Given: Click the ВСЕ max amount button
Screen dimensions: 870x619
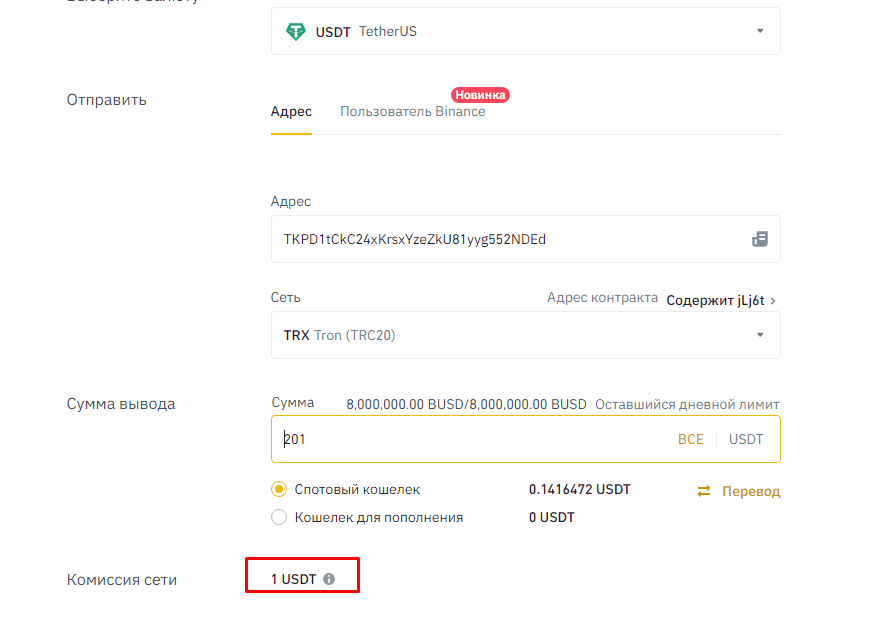Looking at the screenshot, I should 691,439.
